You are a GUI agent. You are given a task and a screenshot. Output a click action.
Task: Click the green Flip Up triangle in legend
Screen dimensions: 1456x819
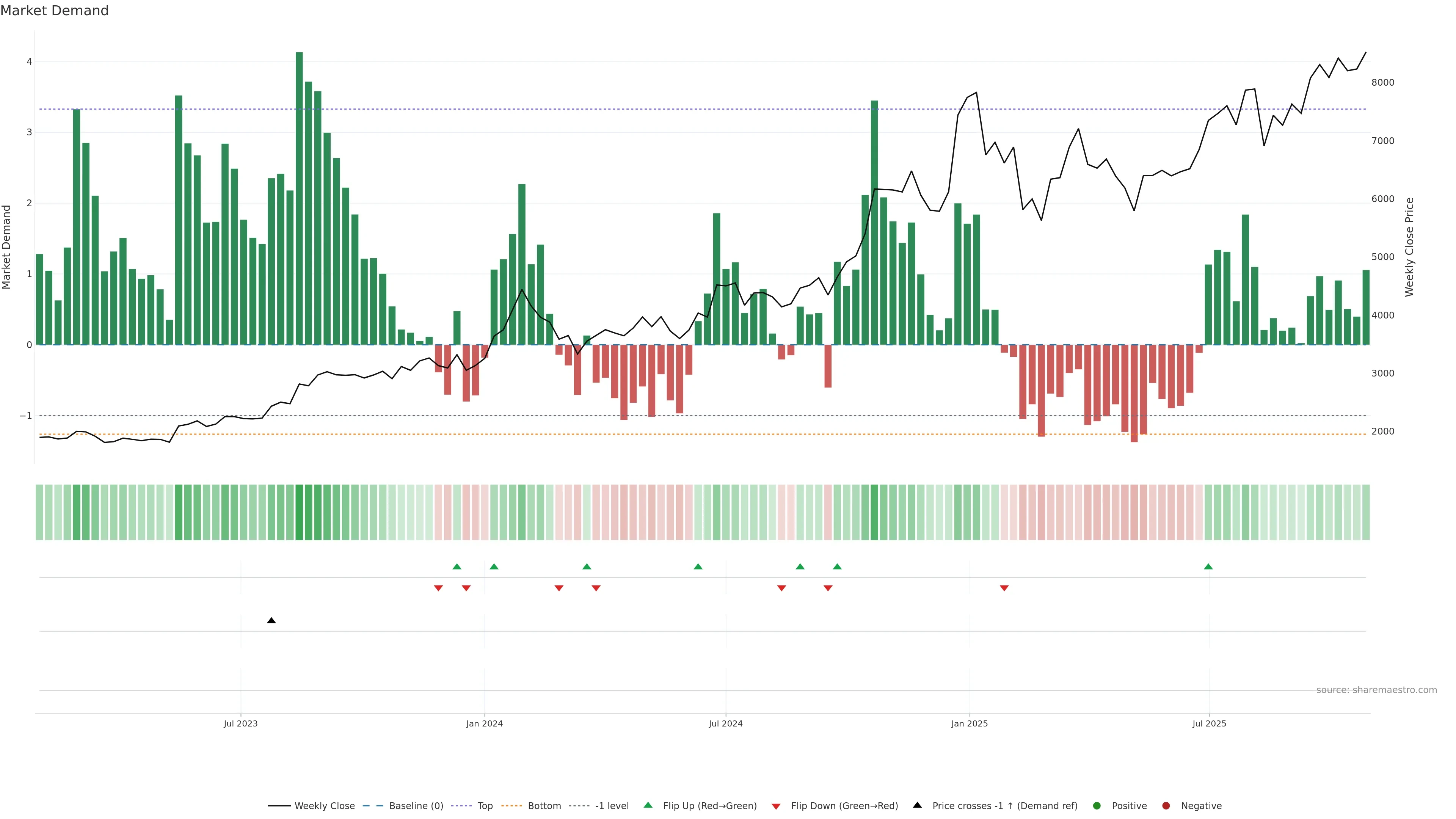(648, 805)
